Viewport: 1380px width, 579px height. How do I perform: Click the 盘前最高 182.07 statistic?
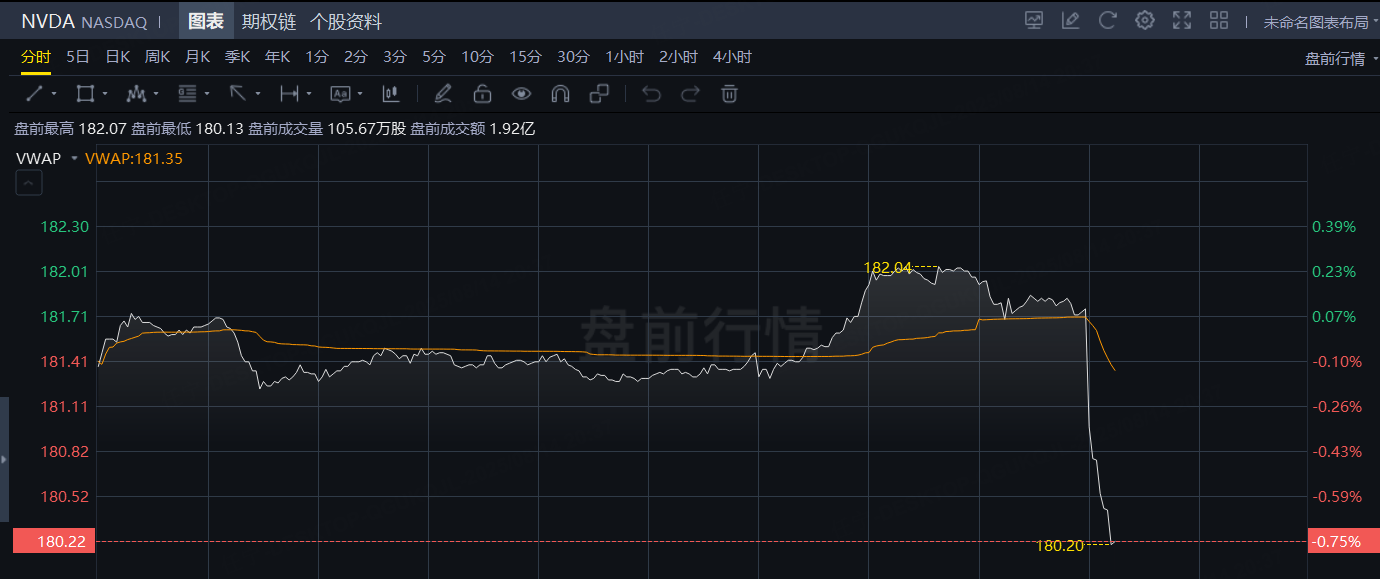pos(70,129)
